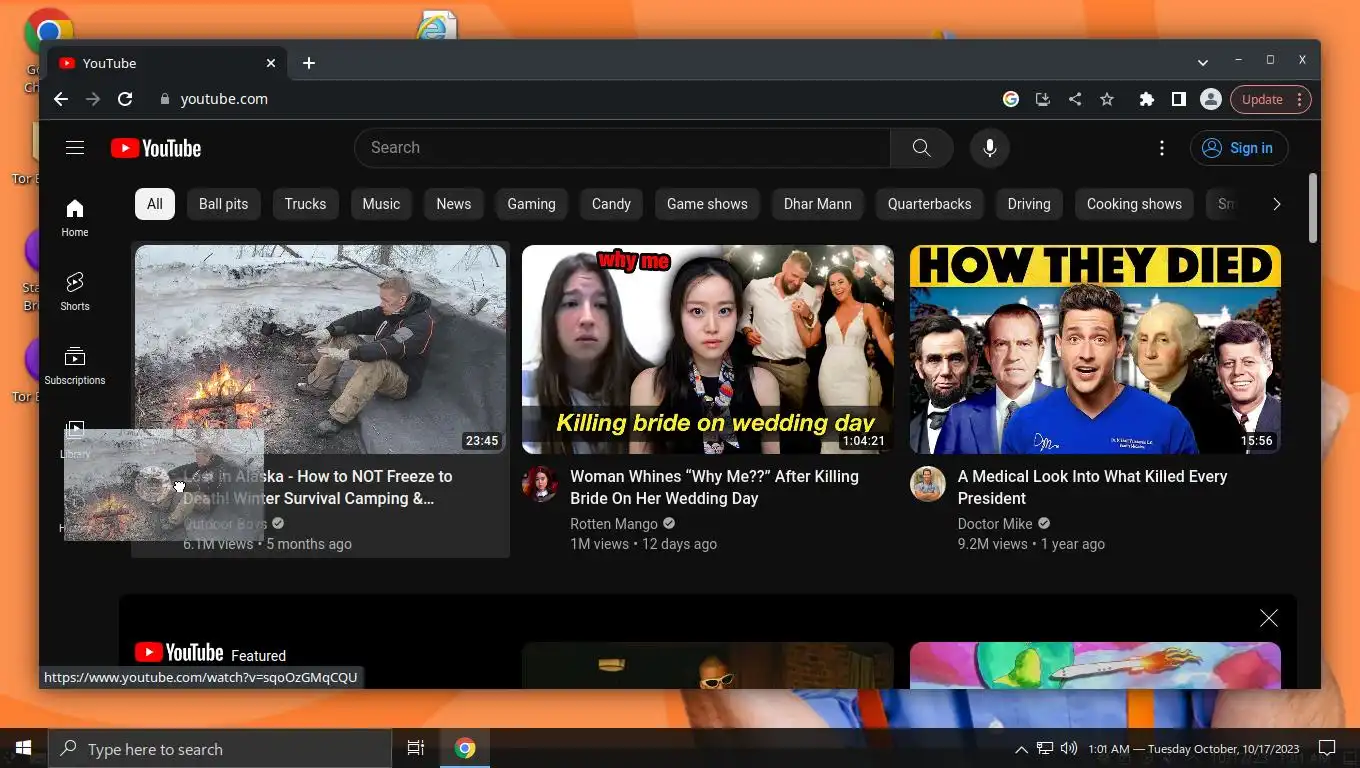Click the taskbar clock date
This screenshot has height=768, width=1360.
pyautogui.click(x=1194, y=749)
